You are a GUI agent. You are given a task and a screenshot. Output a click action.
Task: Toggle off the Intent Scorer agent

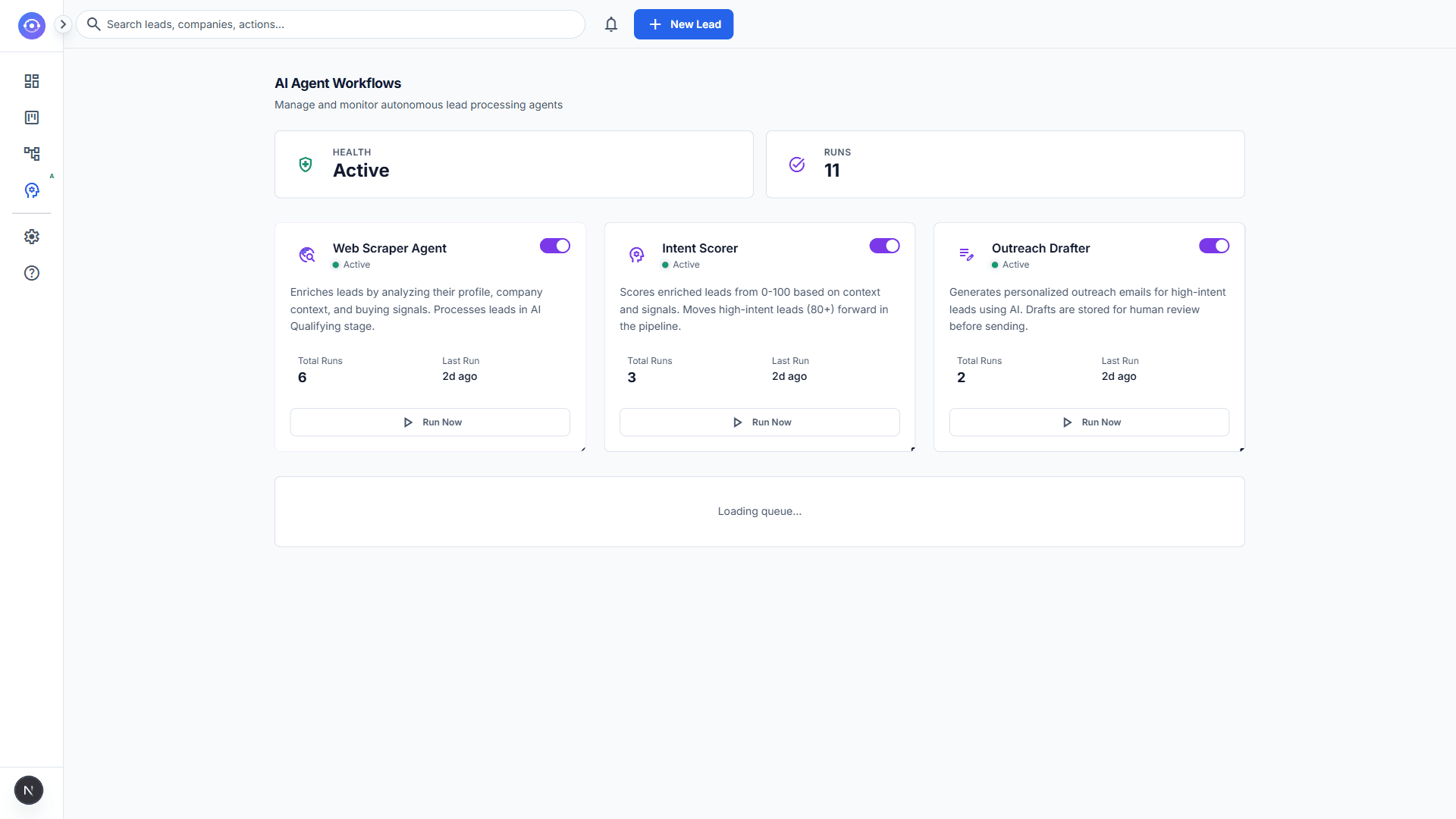(884, 246)
